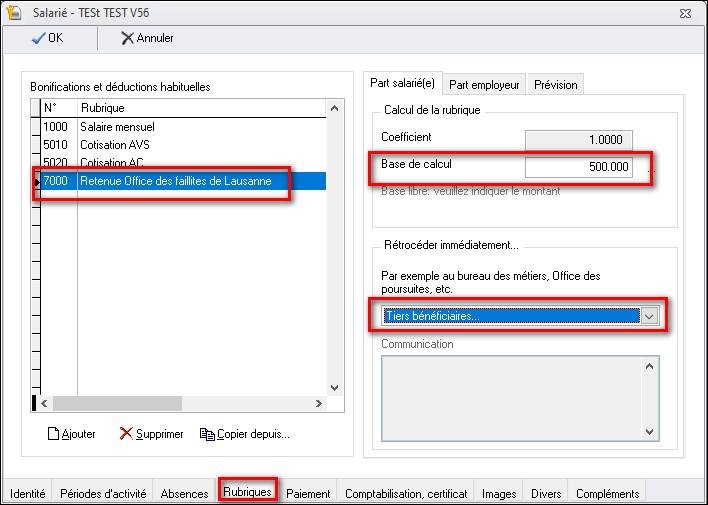The image size is (708, 505).
Task: Click the Copier depuis button
Action: click(x=245, y=434)
